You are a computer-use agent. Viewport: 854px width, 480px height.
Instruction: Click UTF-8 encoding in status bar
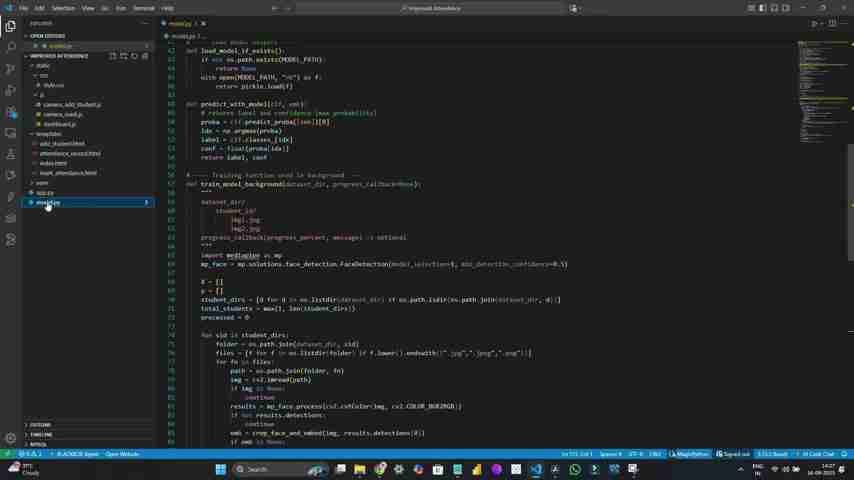pyautogui.click(x=636, y=454)
